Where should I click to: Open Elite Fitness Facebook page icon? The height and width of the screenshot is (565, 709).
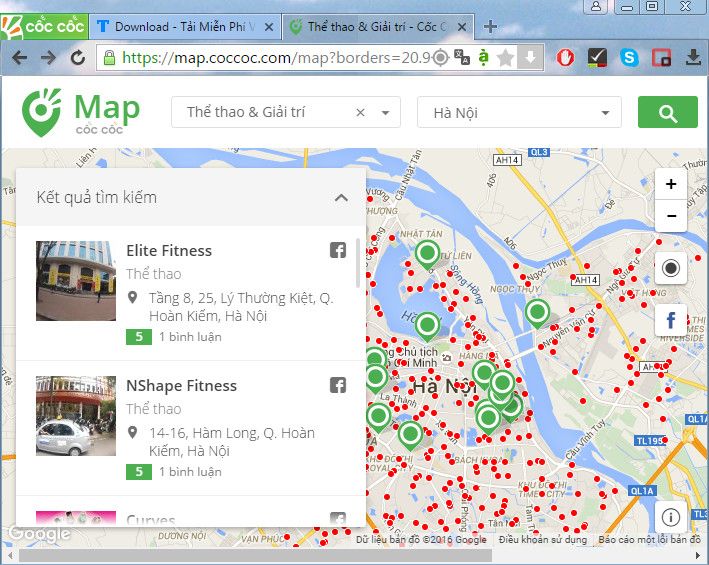[338, 250]
